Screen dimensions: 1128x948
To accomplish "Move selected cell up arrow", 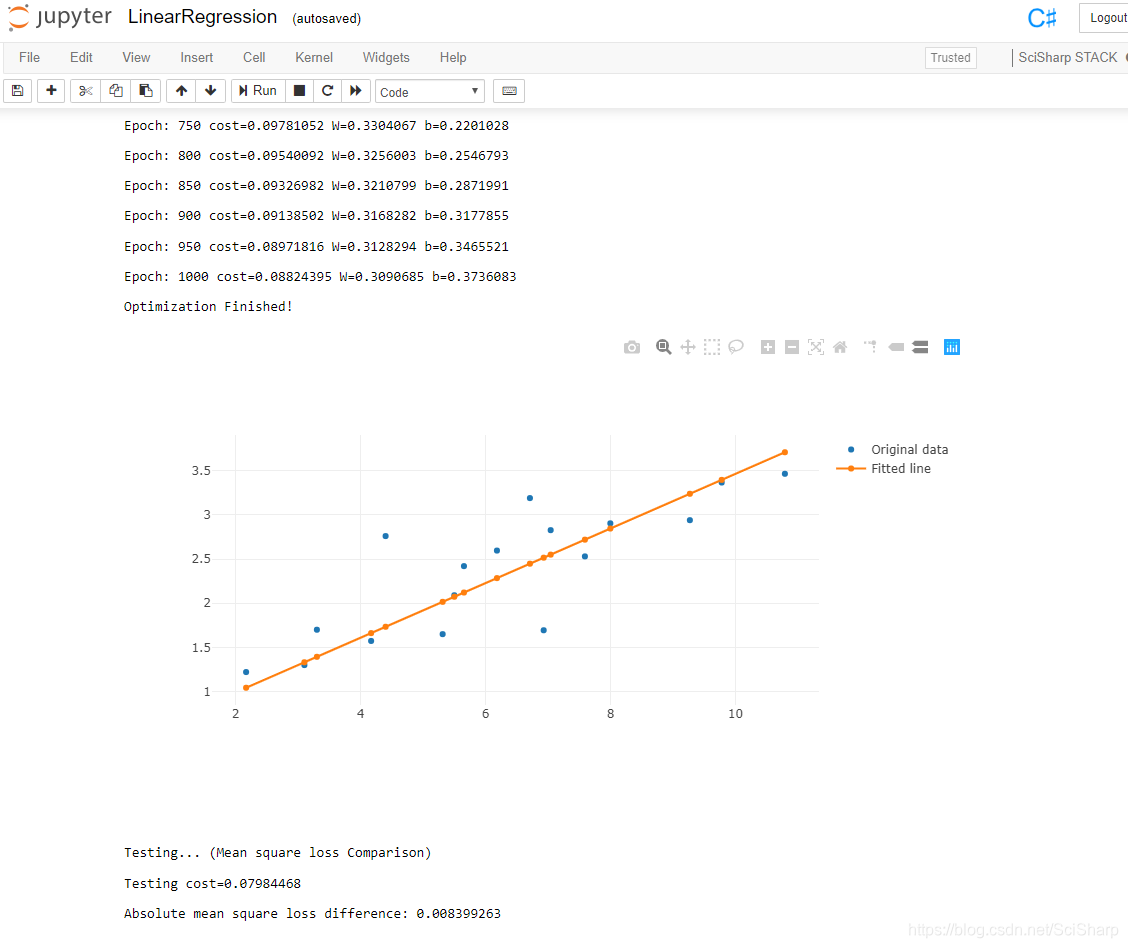I will pos(181,91).
